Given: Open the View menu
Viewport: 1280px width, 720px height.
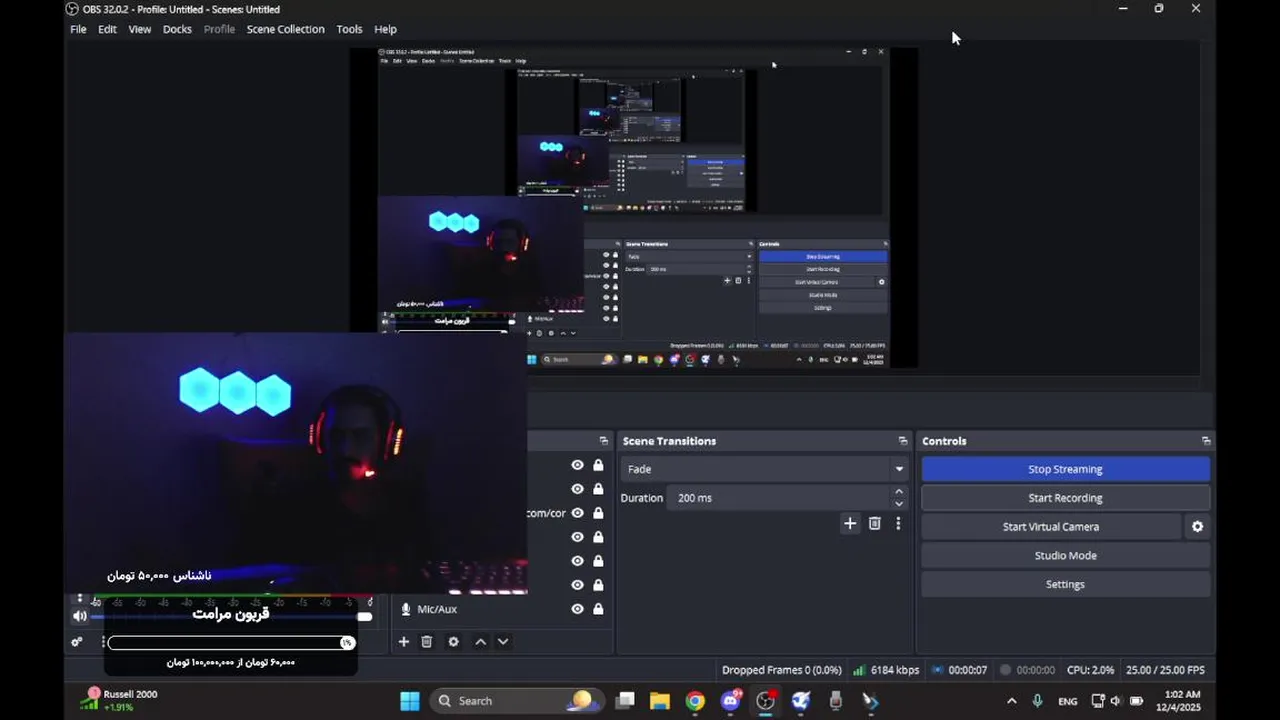Looking at the screenshot, I should coord(140,29).
